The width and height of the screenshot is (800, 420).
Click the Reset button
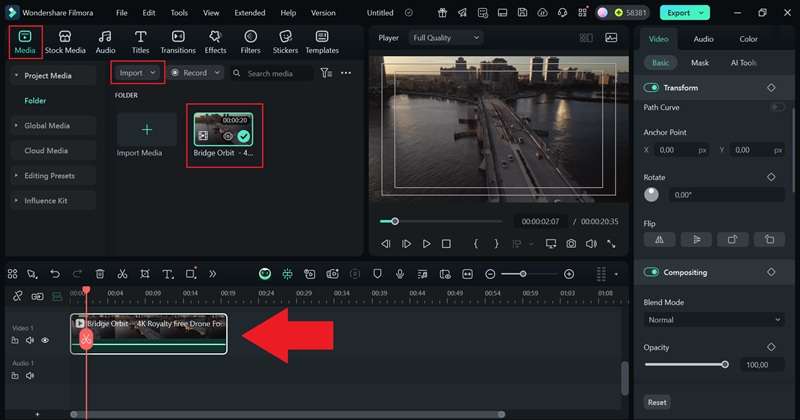657,402
